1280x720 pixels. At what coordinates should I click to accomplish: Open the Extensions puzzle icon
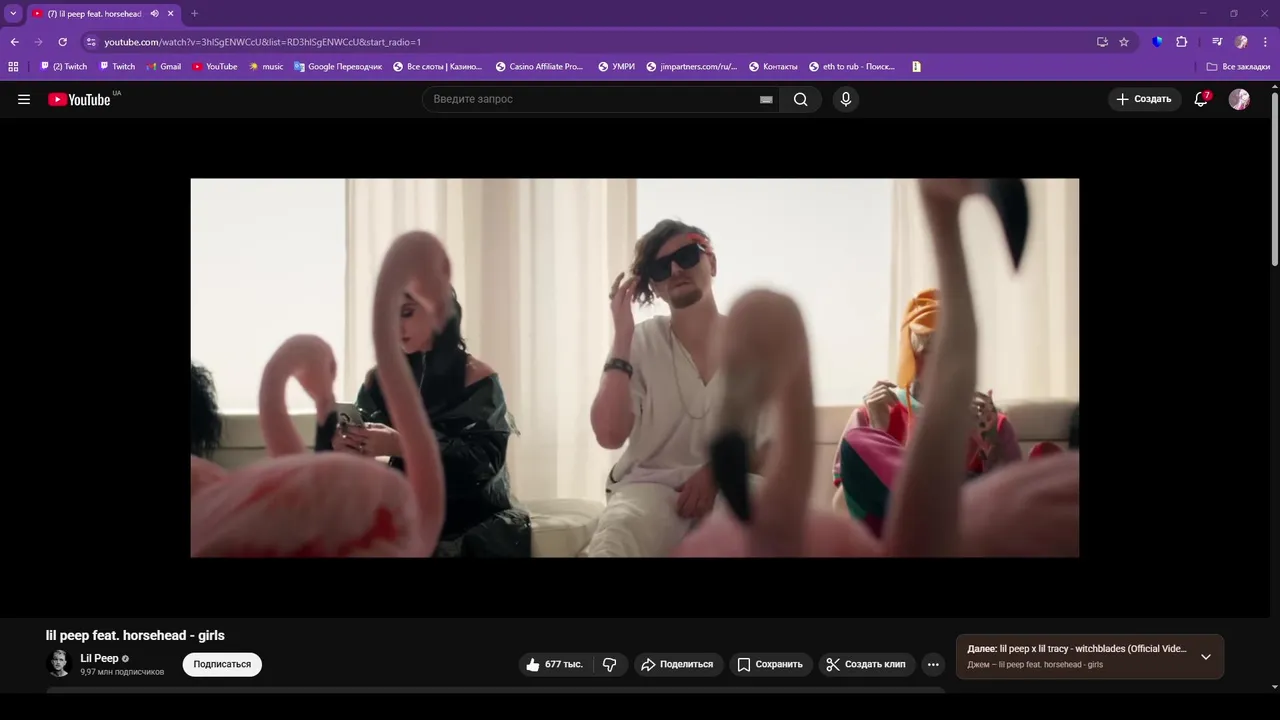(x=1181, y=42)
